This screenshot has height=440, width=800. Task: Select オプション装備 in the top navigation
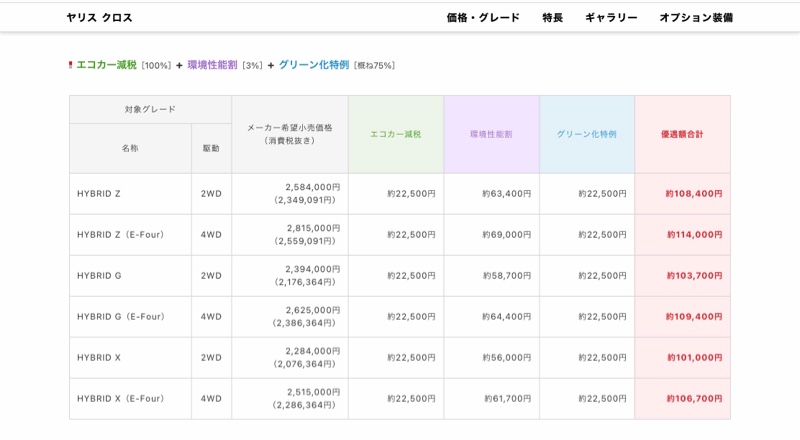(696, 17)
